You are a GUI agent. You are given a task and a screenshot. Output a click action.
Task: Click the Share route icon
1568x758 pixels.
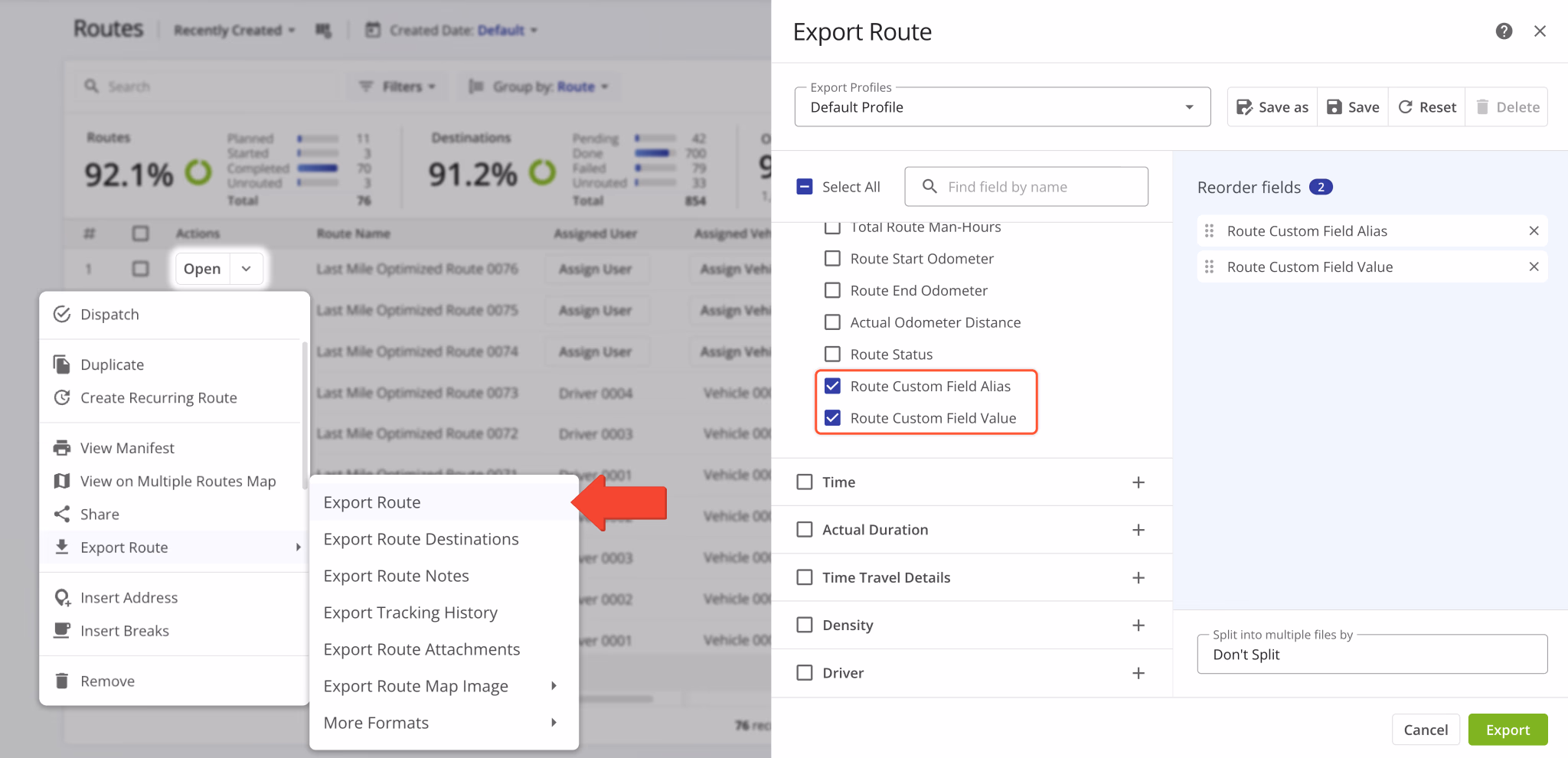tap(62, 514)
